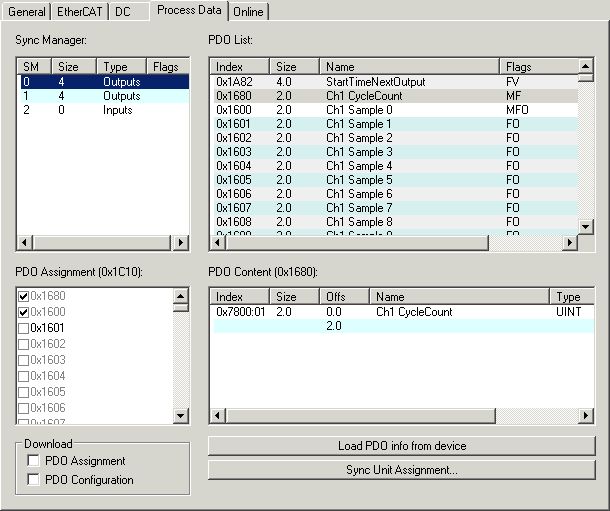Select PDO 0x1606 Ch1 Sample 6 row
The width and height of the screenshot is (610, 511).
coord(396,194)
